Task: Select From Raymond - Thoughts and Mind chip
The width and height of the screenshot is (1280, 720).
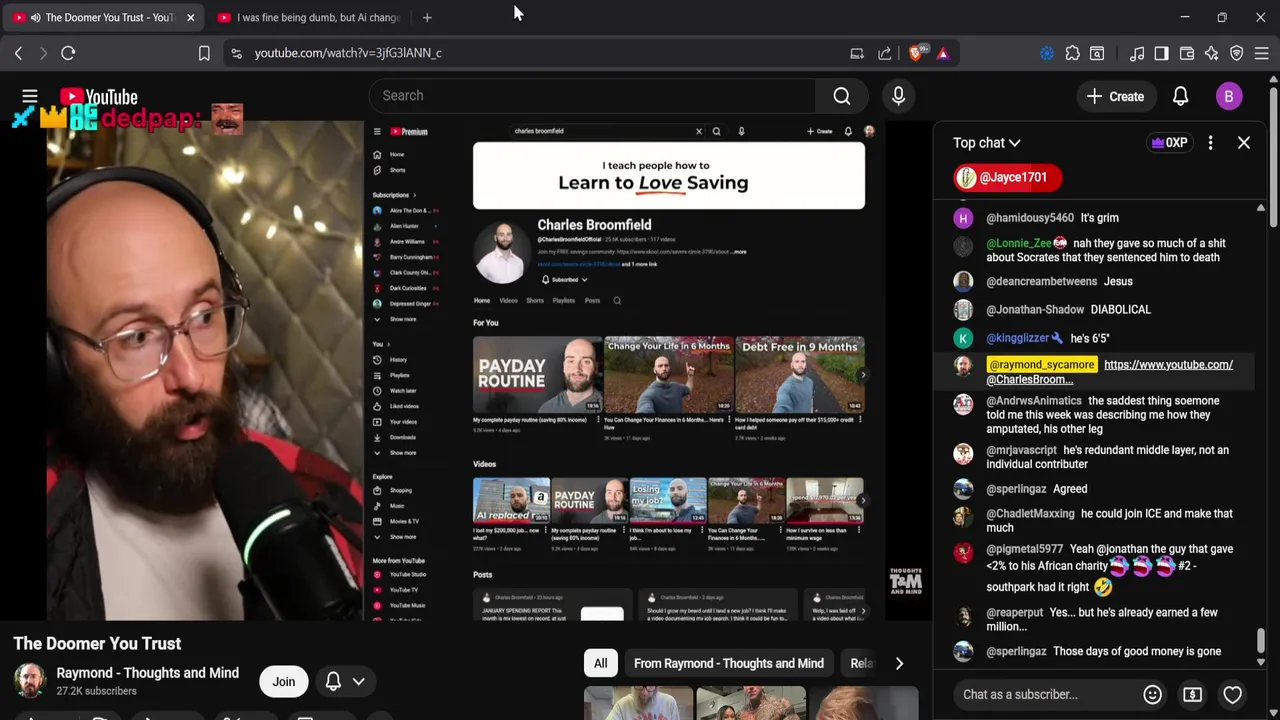Action: 729,663
